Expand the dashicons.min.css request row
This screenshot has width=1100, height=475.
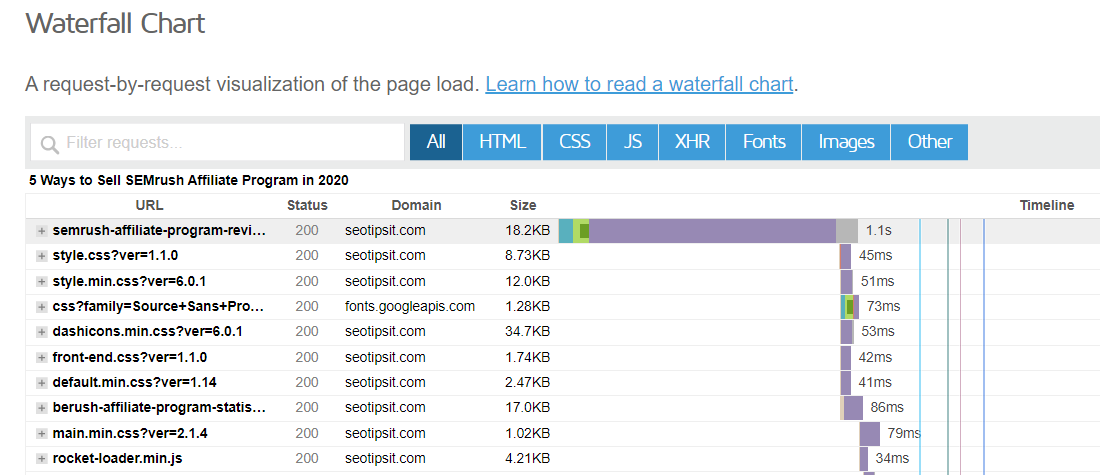[x=42, y=332]
